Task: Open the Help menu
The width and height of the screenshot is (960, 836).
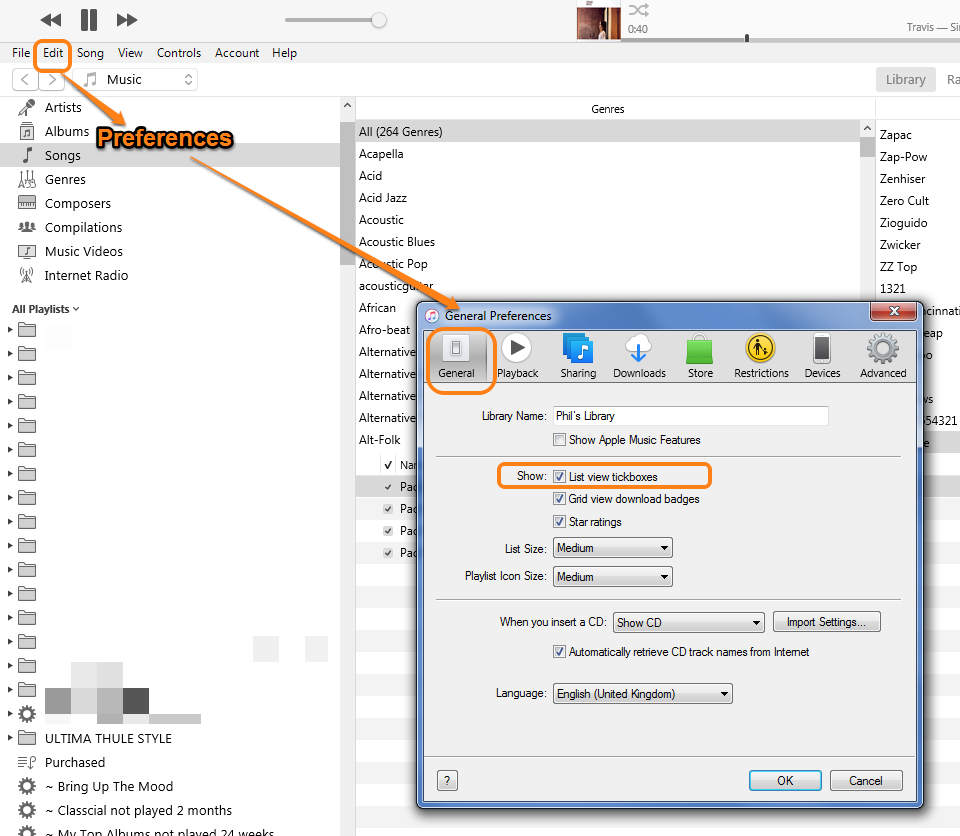Action: click(x=284, y=53)
